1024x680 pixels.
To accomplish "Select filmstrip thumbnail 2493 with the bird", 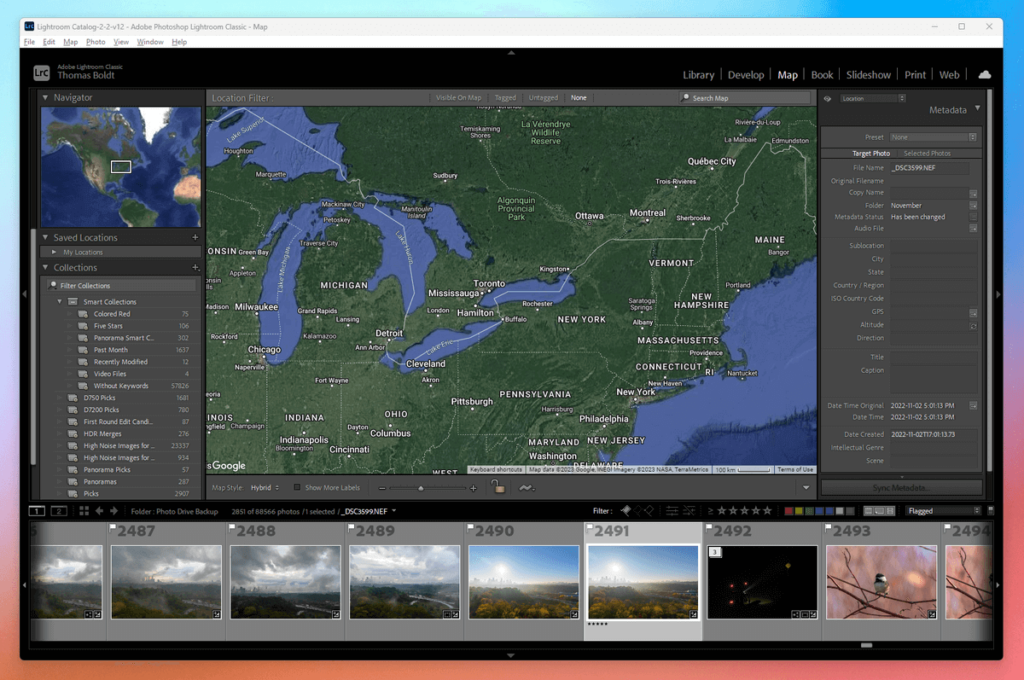I will click(x=881, y=582).
